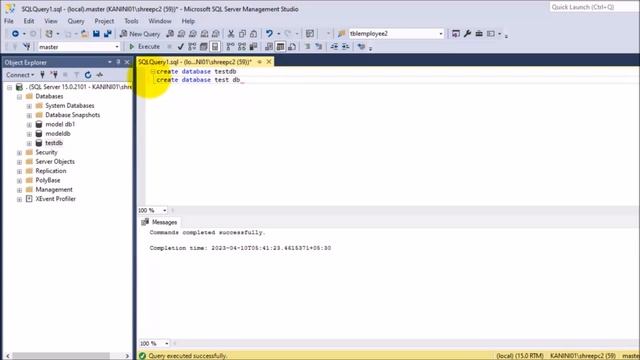Screen dimensions: 640x360
Task: Click the Properties wrench icon
Action: click(x=467, y=34)
